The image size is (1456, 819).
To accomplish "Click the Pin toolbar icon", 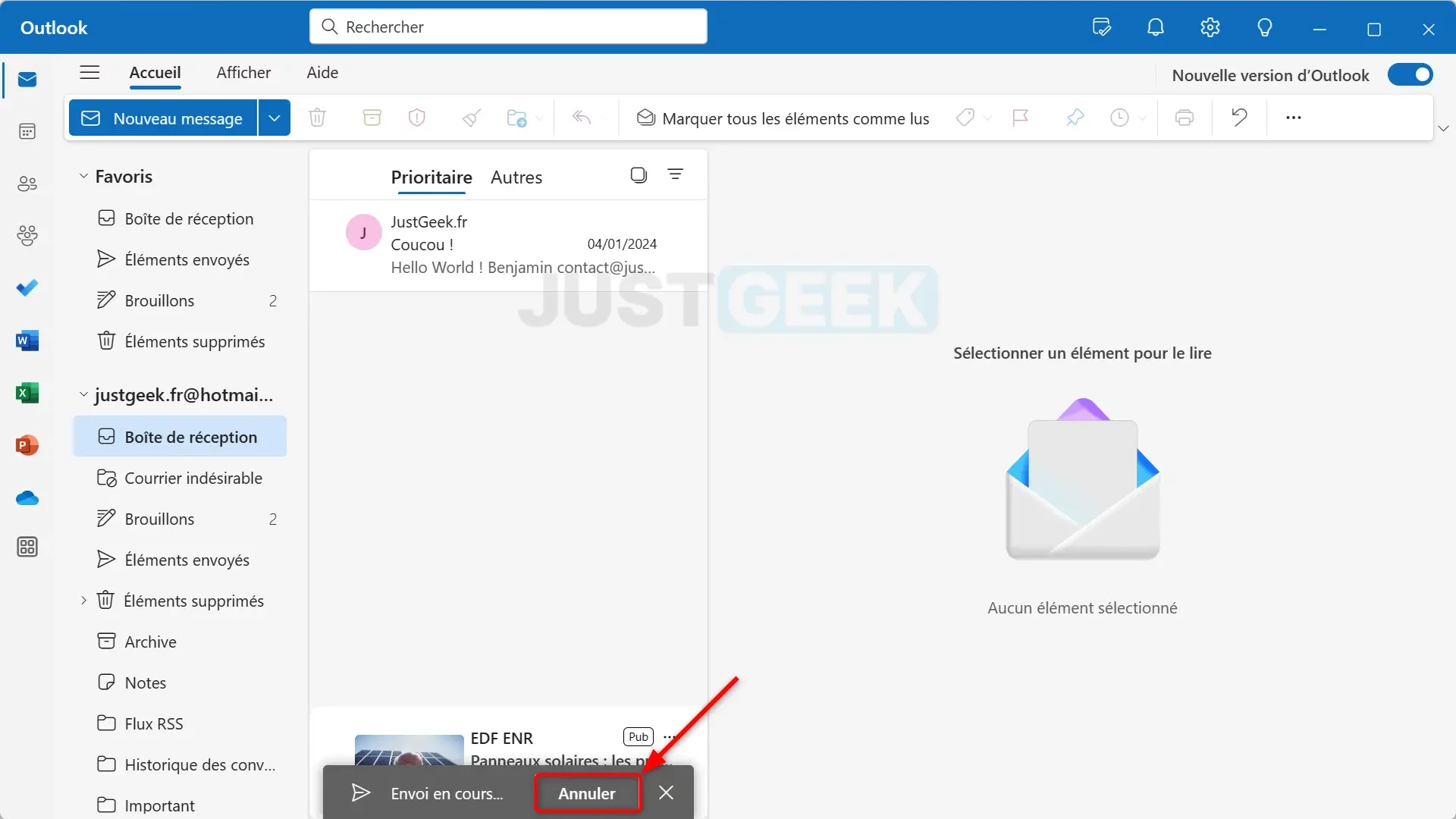I will pos(1075,118).
